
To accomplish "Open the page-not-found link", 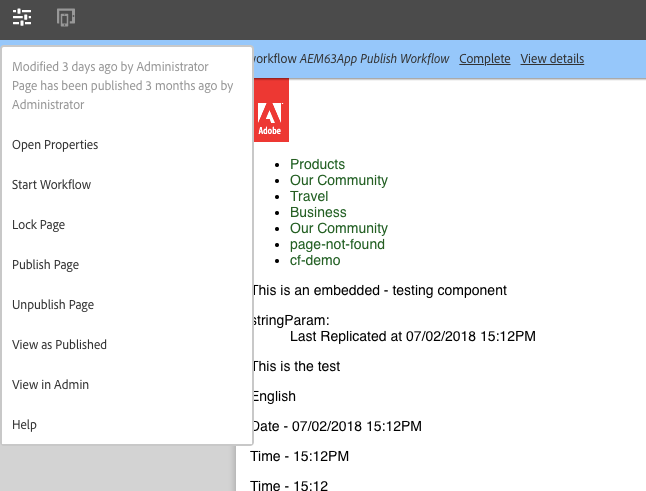I will pos(337,244).
